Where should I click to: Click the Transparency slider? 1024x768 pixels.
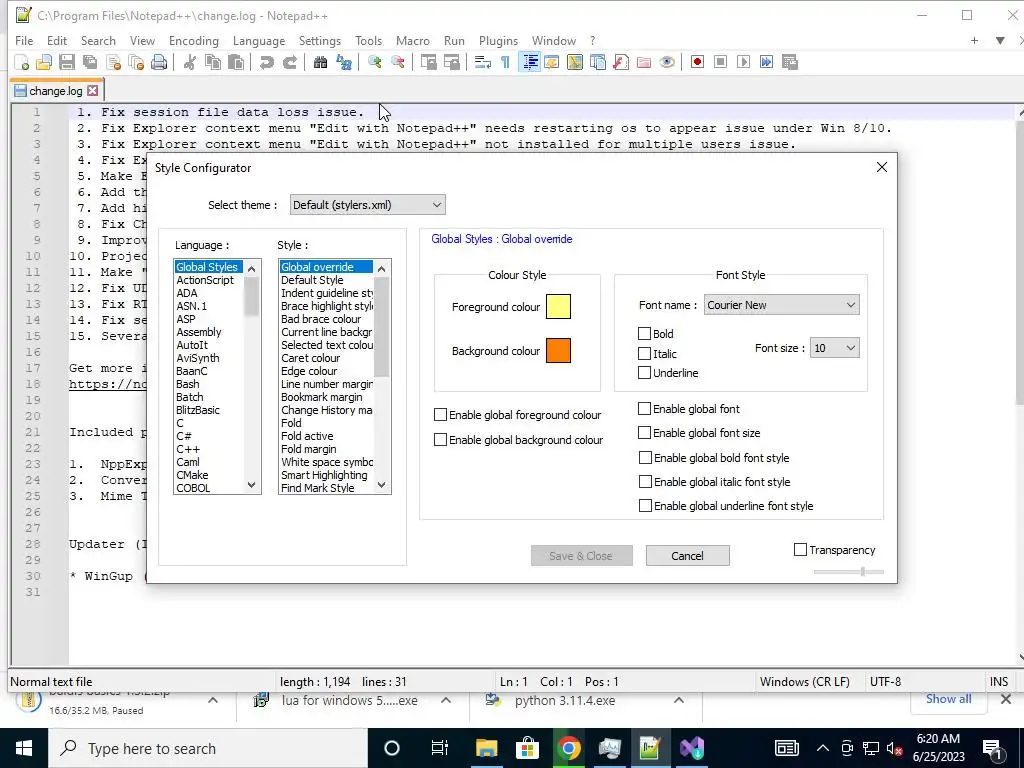(848, 571)
